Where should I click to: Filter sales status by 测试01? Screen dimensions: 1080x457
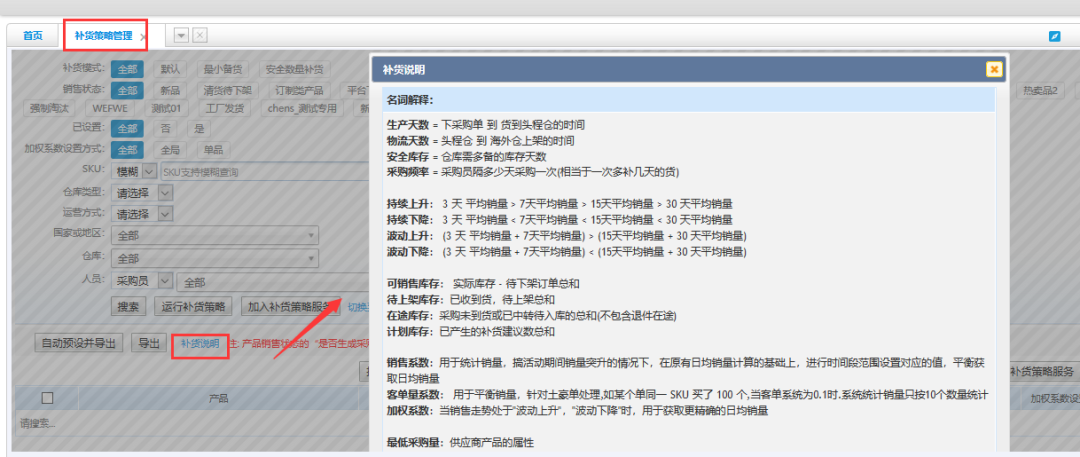(x=166, y=108)
